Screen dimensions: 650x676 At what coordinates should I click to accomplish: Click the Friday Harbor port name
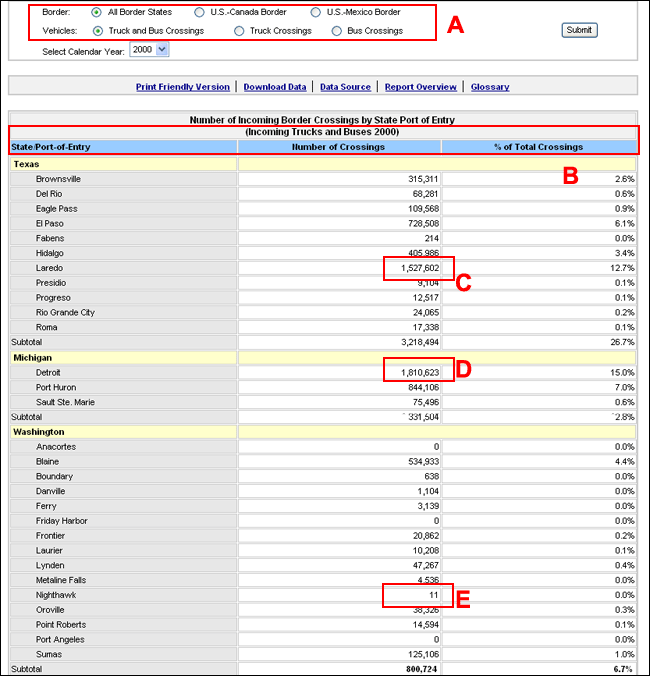tap(62, 521)
